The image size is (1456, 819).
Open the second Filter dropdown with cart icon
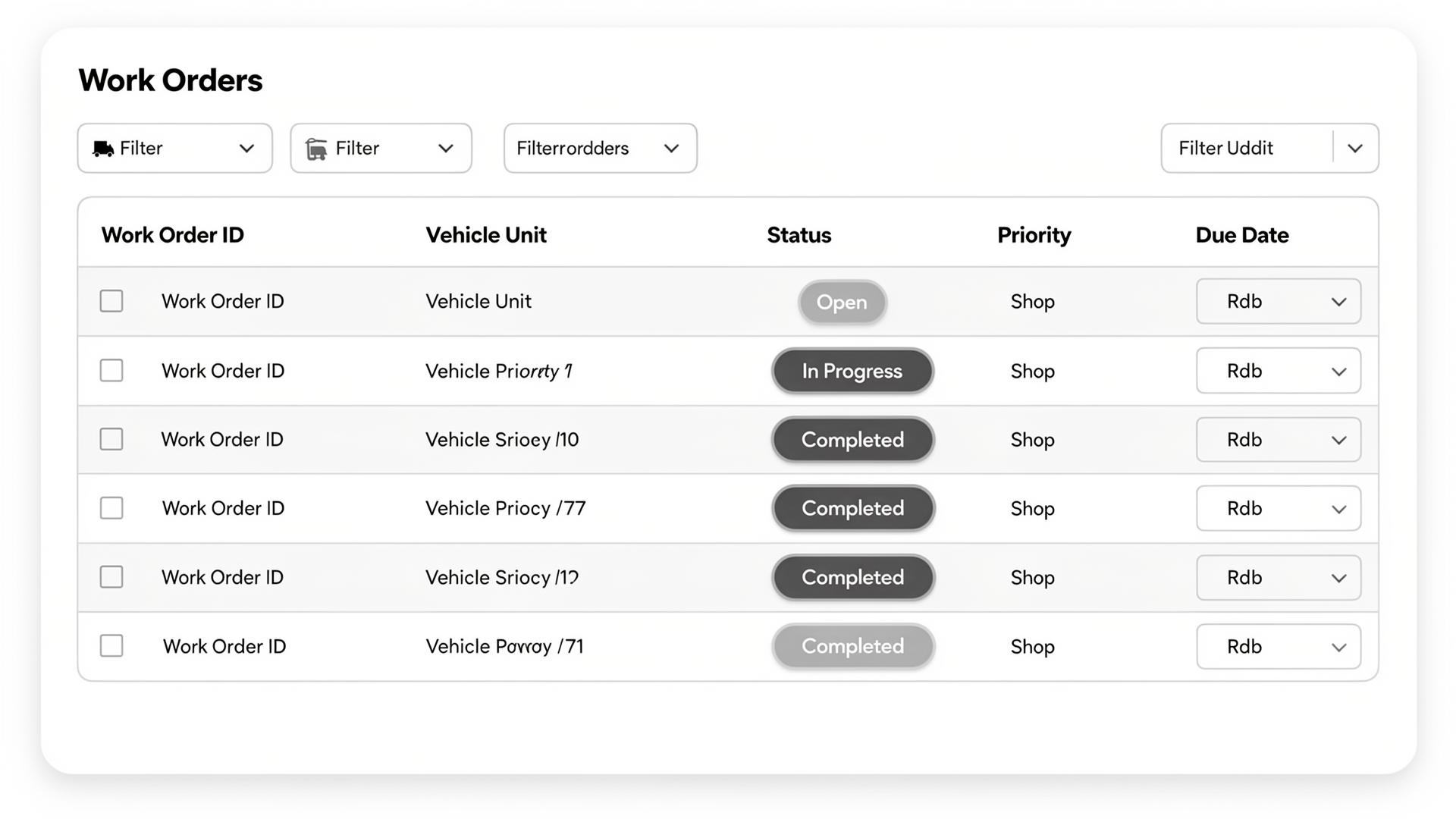click(381, 149)
